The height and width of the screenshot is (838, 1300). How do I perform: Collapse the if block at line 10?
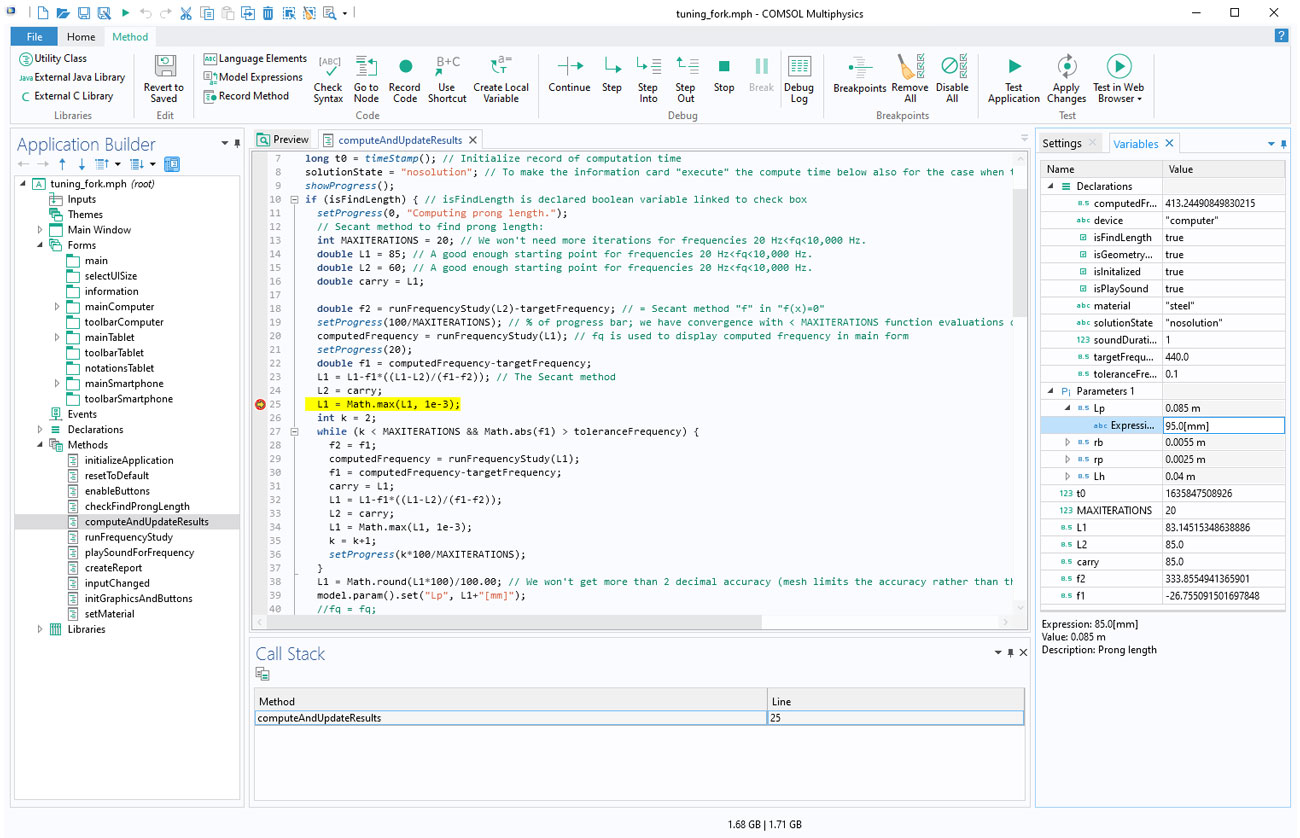(295, 200)
